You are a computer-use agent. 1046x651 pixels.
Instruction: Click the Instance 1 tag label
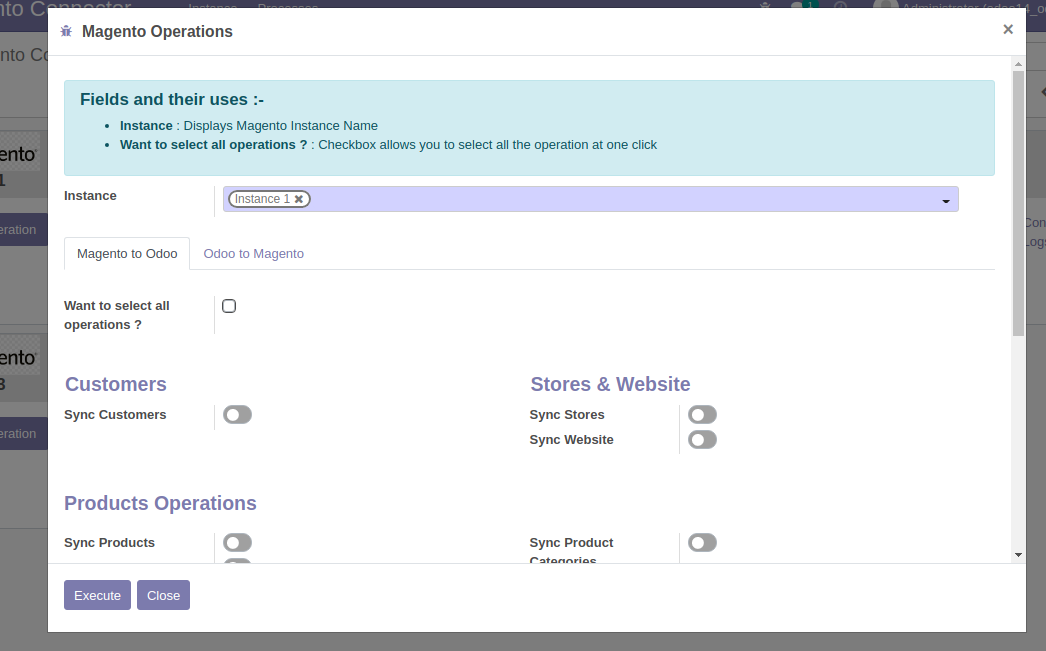(x=262, y=199)
